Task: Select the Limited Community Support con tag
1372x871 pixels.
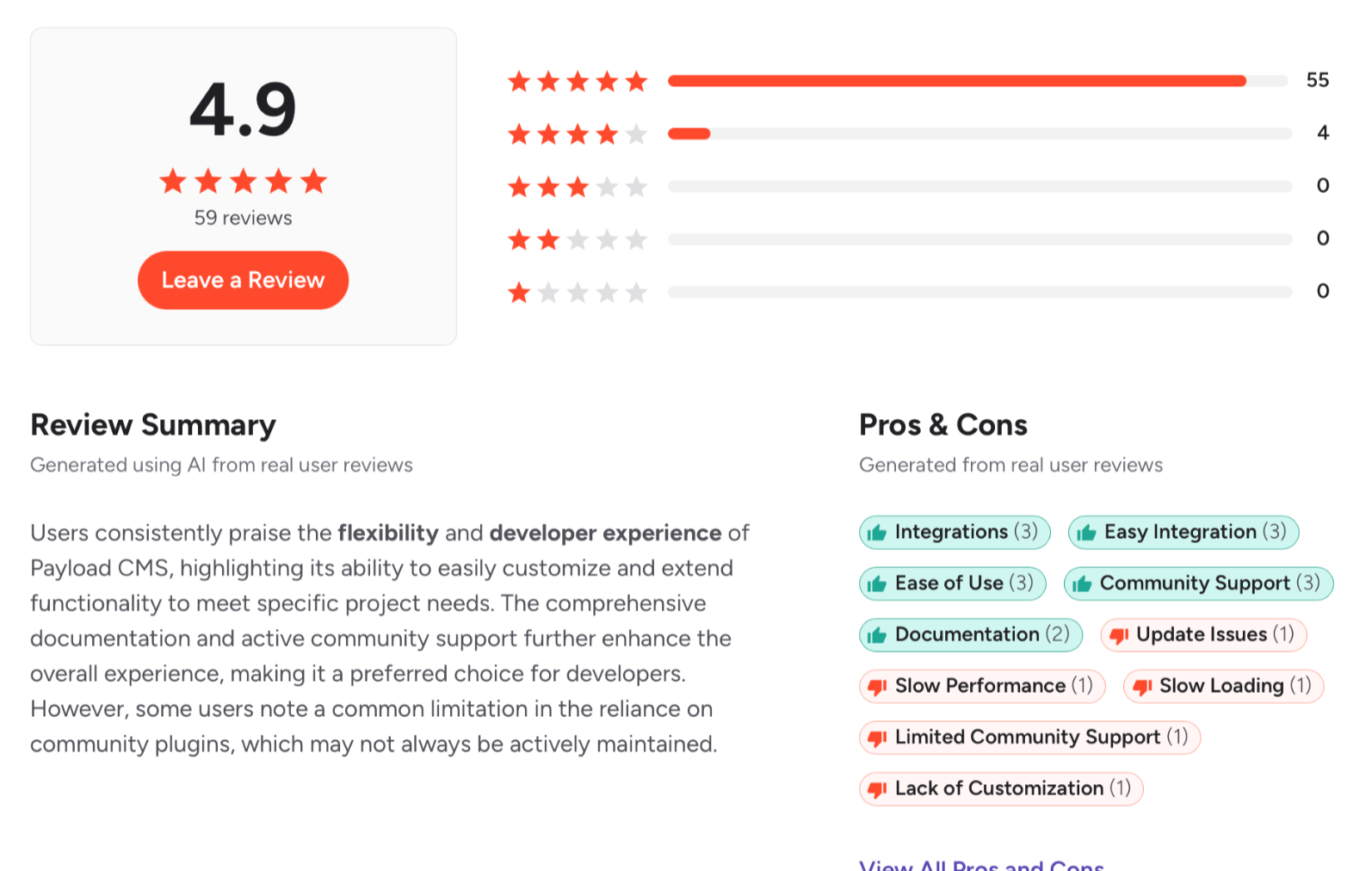Action: coord(1029,738)
